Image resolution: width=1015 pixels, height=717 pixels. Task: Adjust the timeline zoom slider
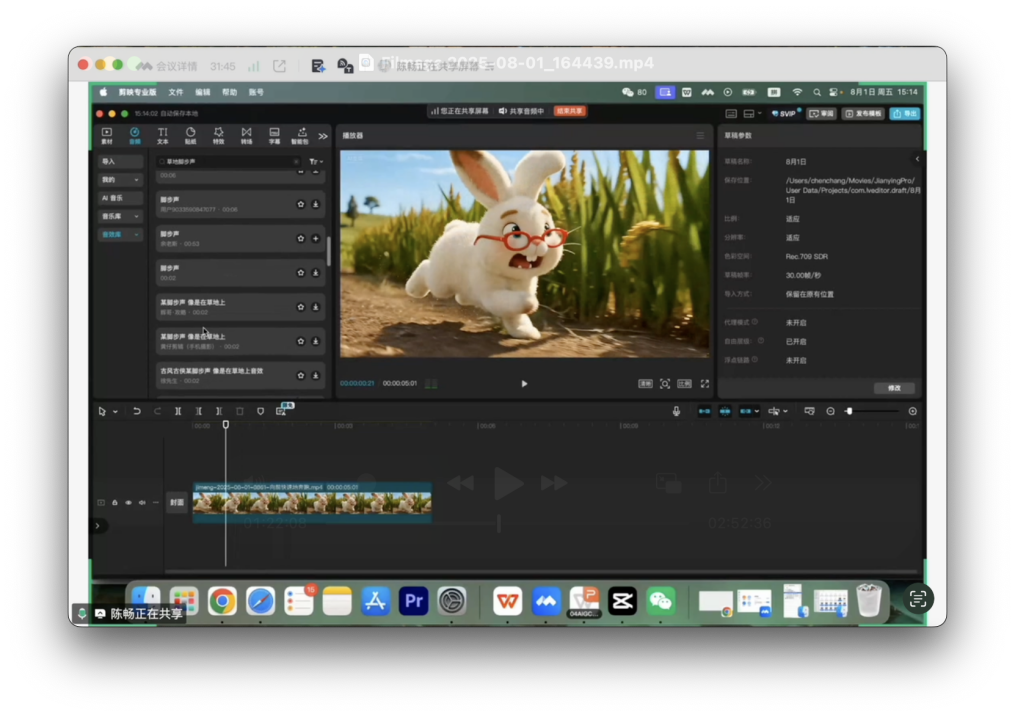pos(849,411)
